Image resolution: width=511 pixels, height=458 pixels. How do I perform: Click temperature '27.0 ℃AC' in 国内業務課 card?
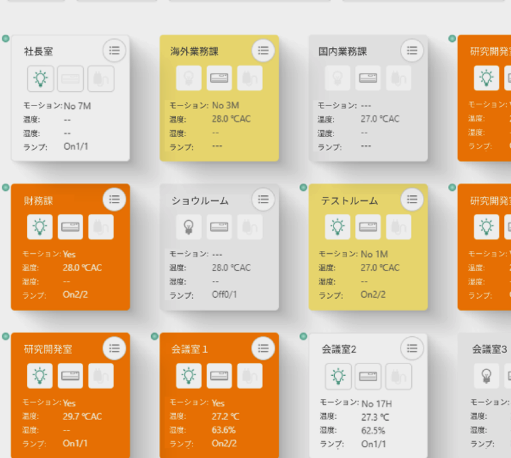[380, 119]
